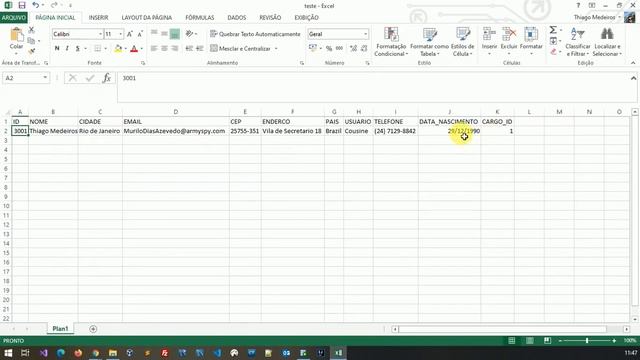Add a new sheet with plus icon

coord(93,329)
